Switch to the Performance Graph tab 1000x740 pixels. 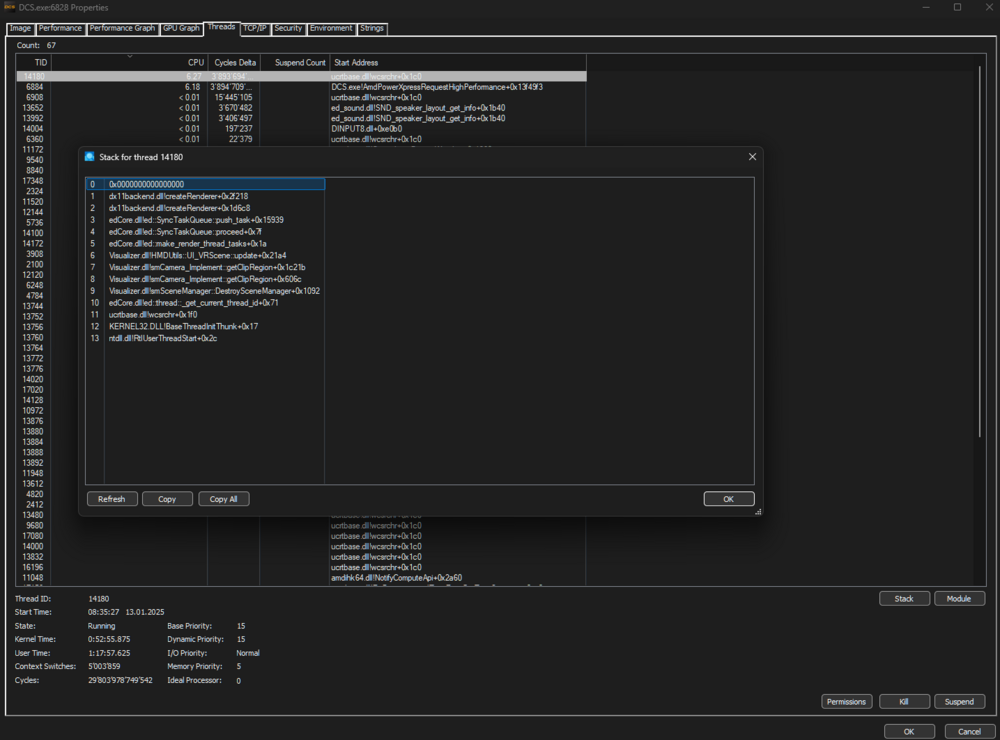pyautogui.click(x=122, y=28)
